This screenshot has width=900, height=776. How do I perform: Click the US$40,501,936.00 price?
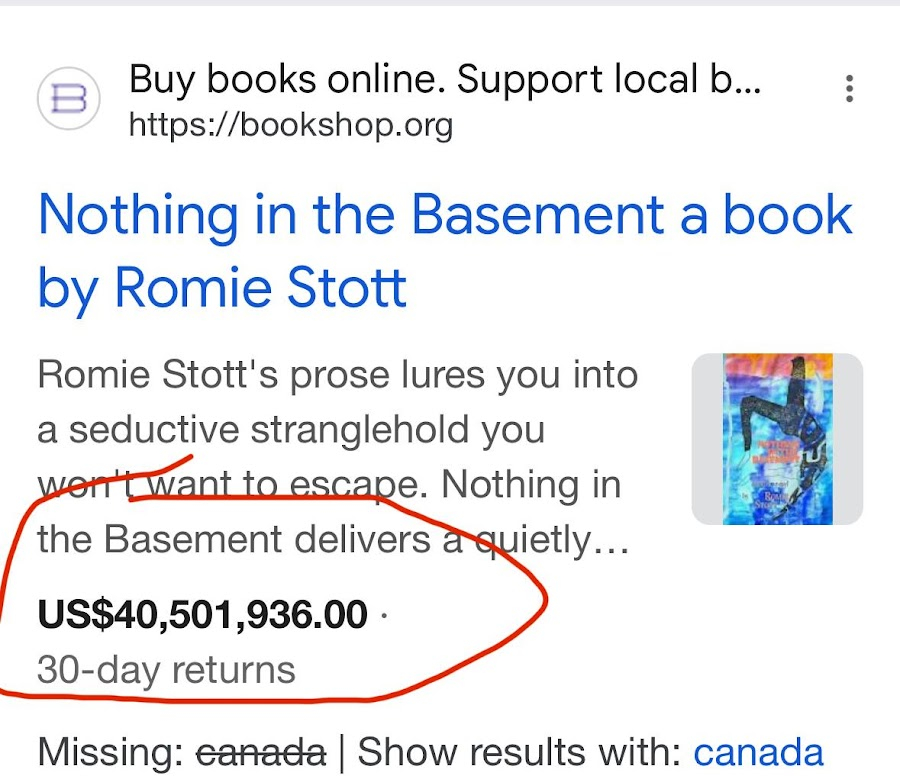coord(202,614)
